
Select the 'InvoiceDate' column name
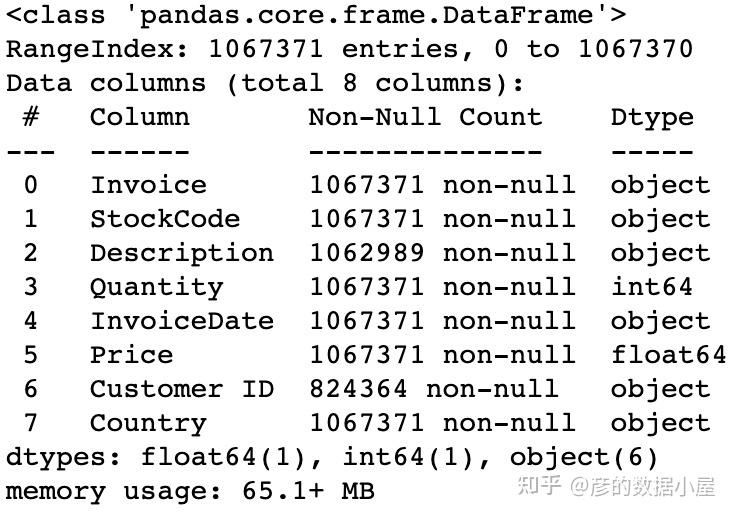pyautogui.click(x=181, y=321)
